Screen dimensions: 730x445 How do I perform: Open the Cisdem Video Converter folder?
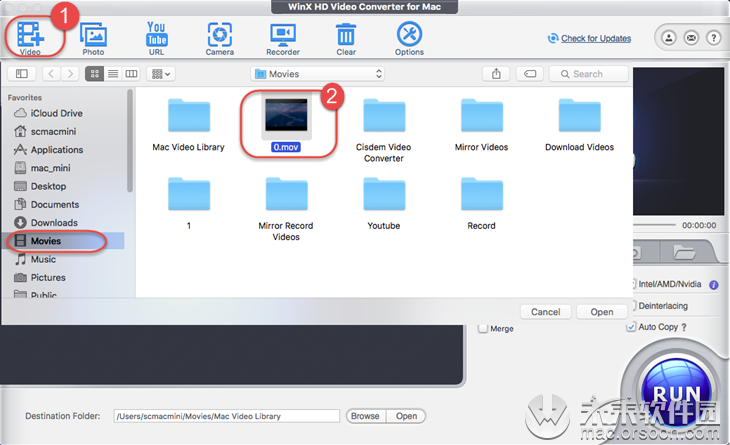coord(384,115)
